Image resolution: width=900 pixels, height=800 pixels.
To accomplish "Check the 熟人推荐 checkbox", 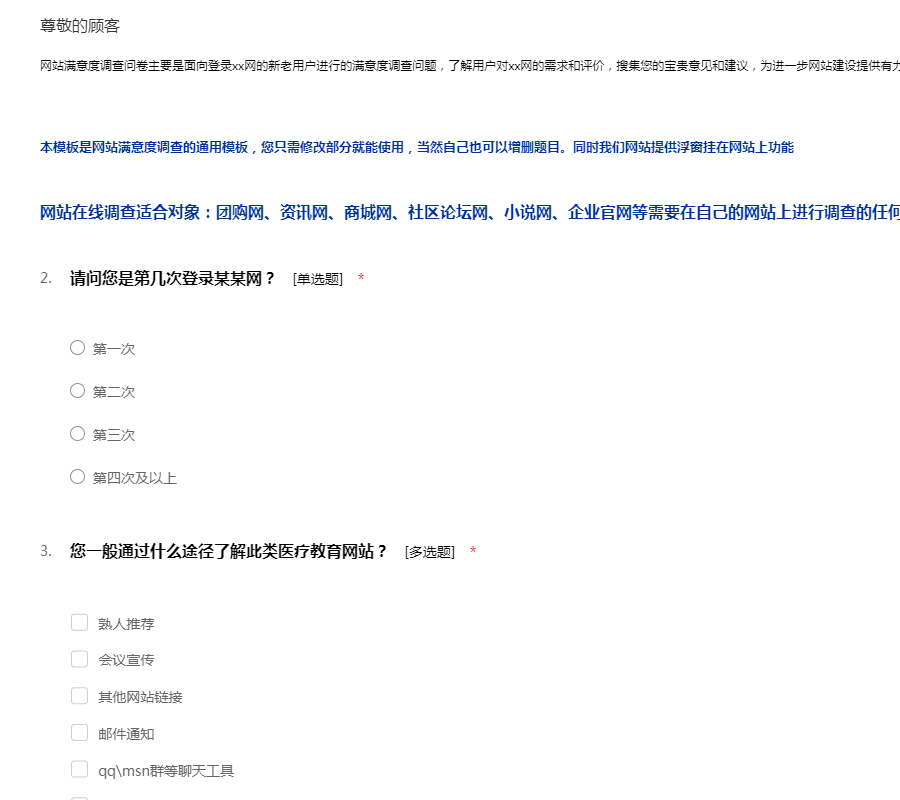I will pos(80,623).
